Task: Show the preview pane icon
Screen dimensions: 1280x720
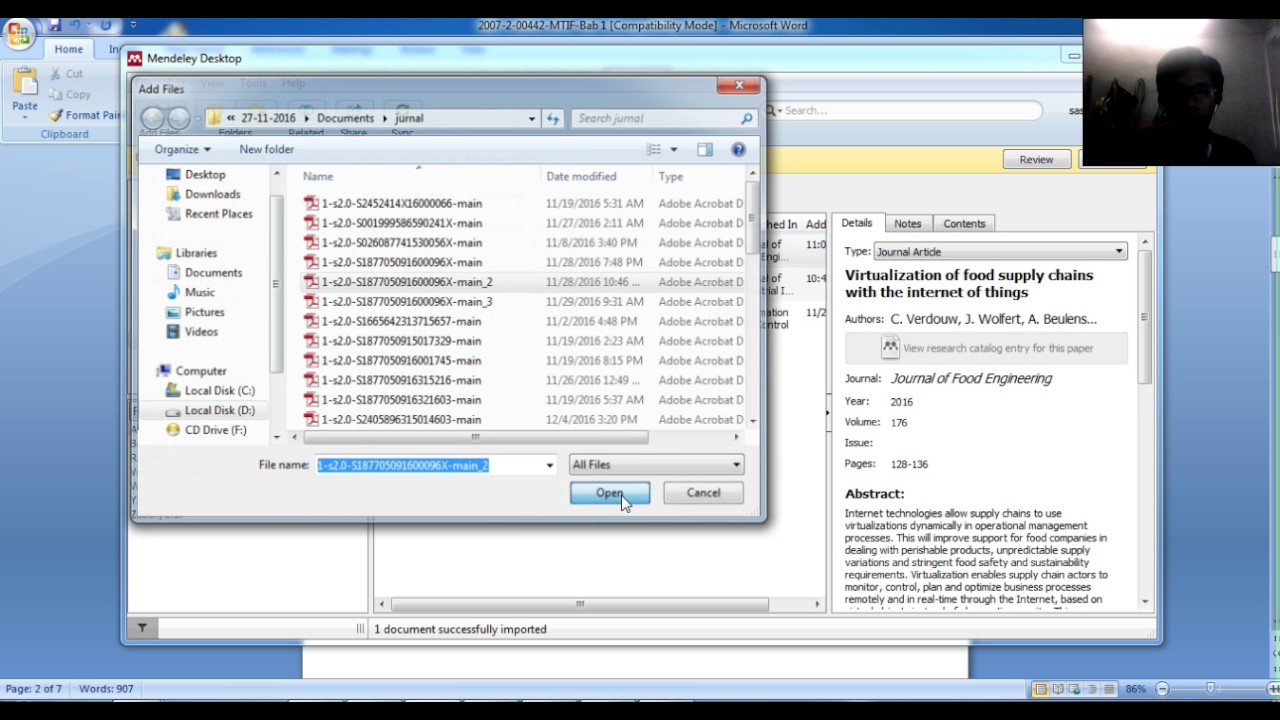Action: 705,149
